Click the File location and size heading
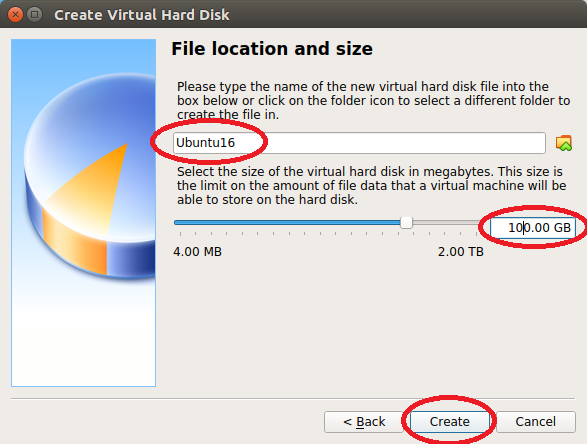Screen dimensions: 587x444 (x=272, y=49)
